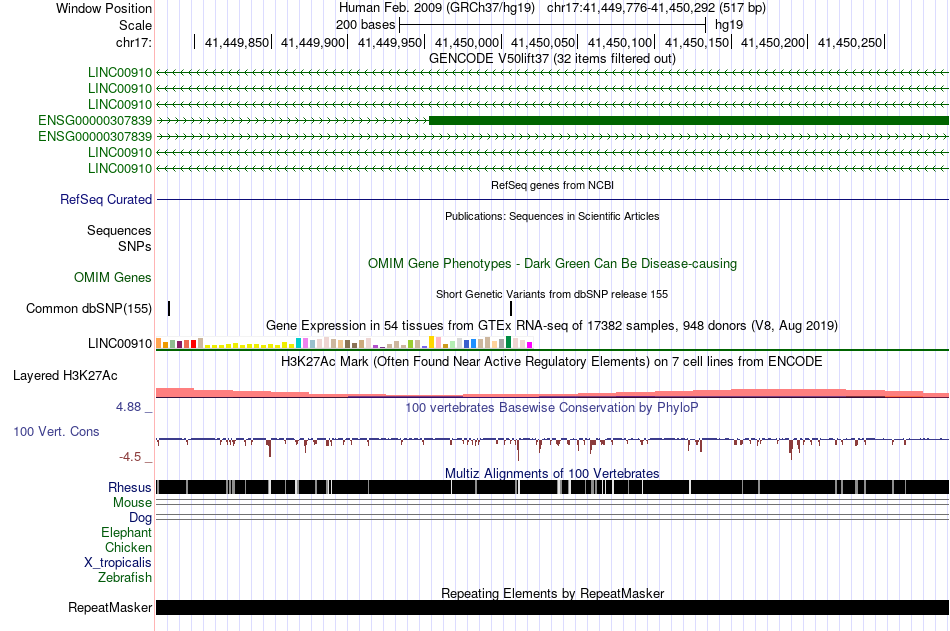The width and height of the screenshot is (950, 631).
Task: Click the black Rhesus alignment block row
Action: pos(553,487)
